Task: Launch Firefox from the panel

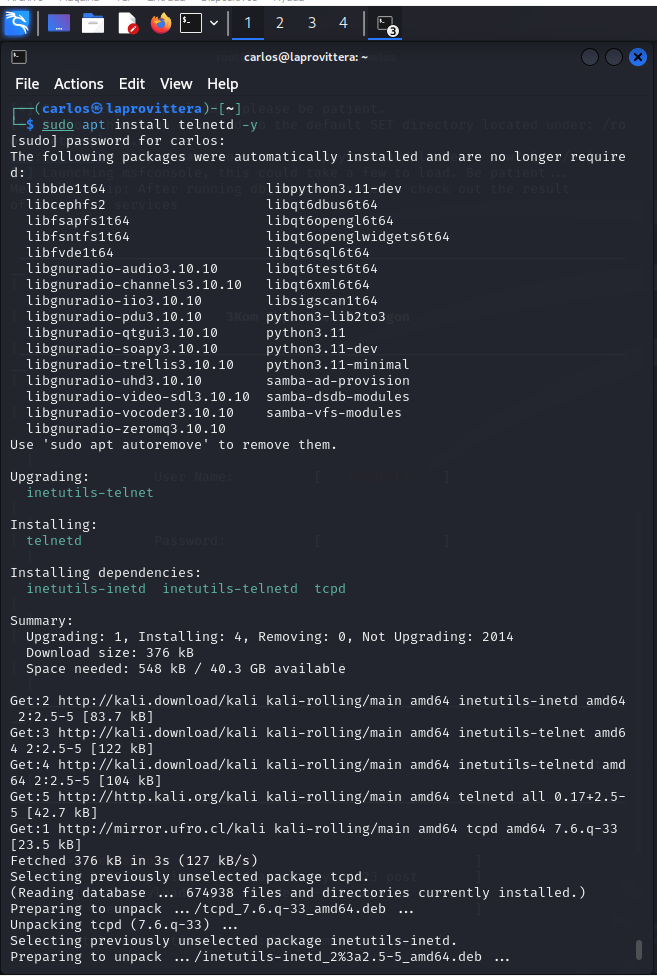Action: point(161,23)
